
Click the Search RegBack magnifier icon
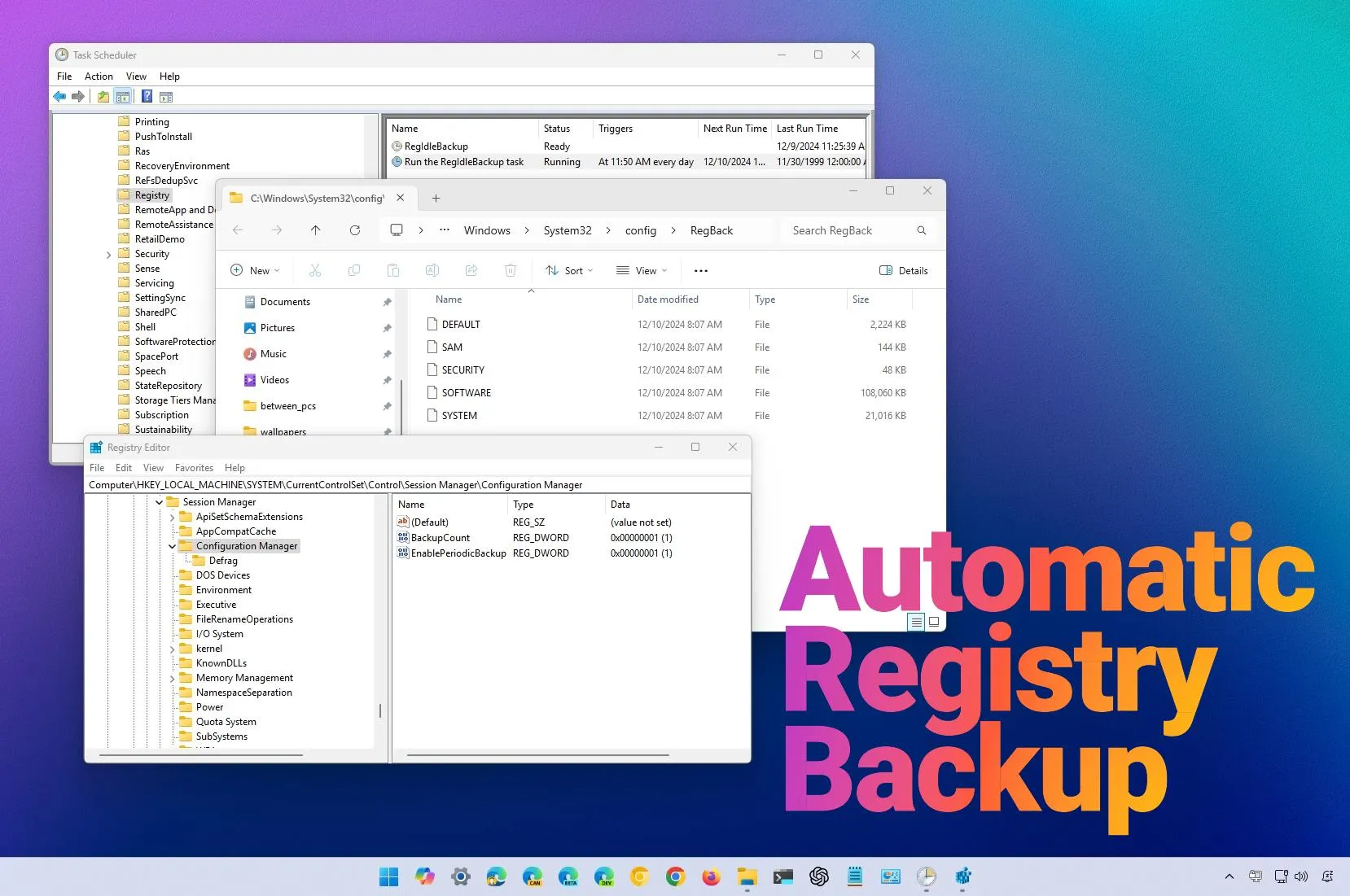(922, 230)
